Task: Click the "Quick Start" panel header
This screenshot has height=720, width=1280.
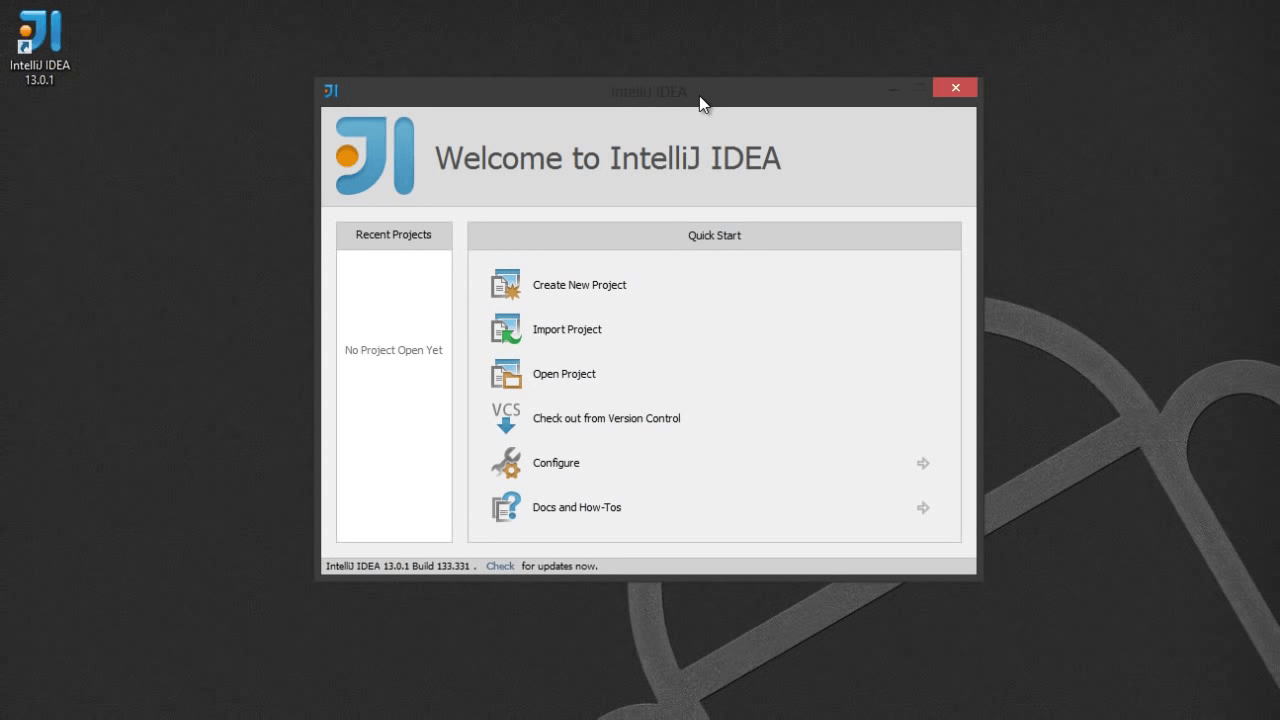Action: tap(714, 236)
